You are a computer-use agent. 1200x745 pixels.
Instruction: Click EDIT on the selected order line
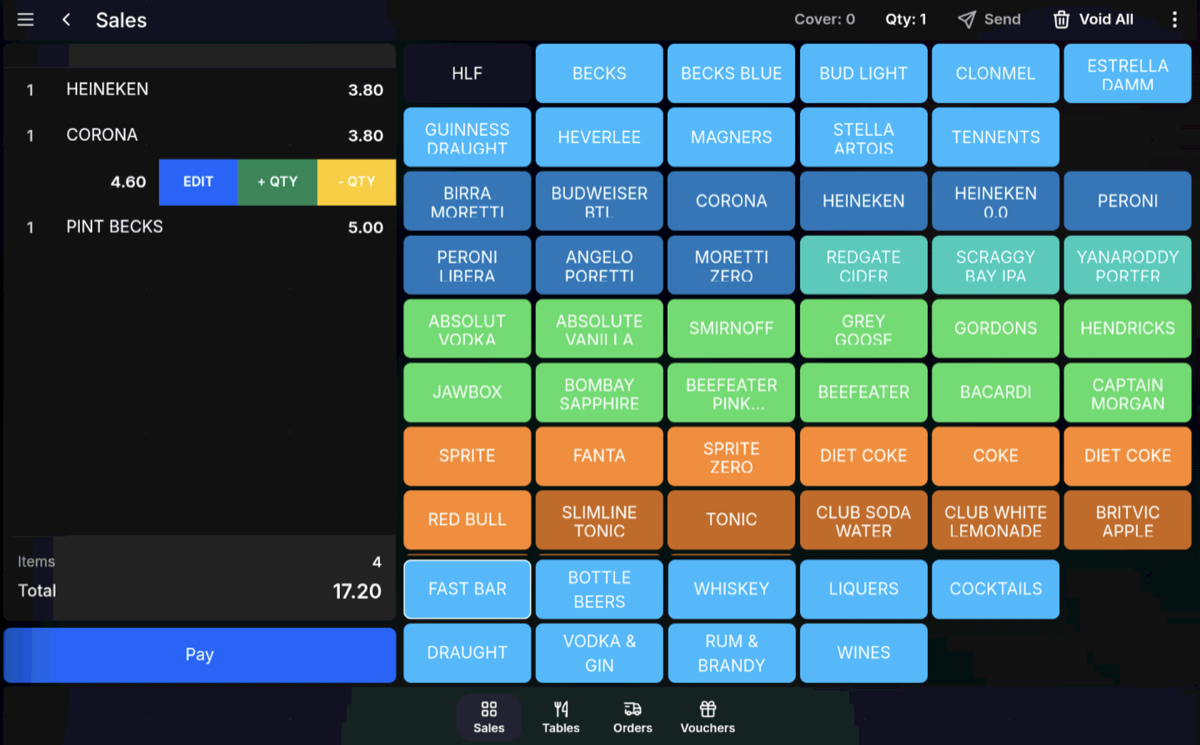pyautogui.click(x=198, y=182)
